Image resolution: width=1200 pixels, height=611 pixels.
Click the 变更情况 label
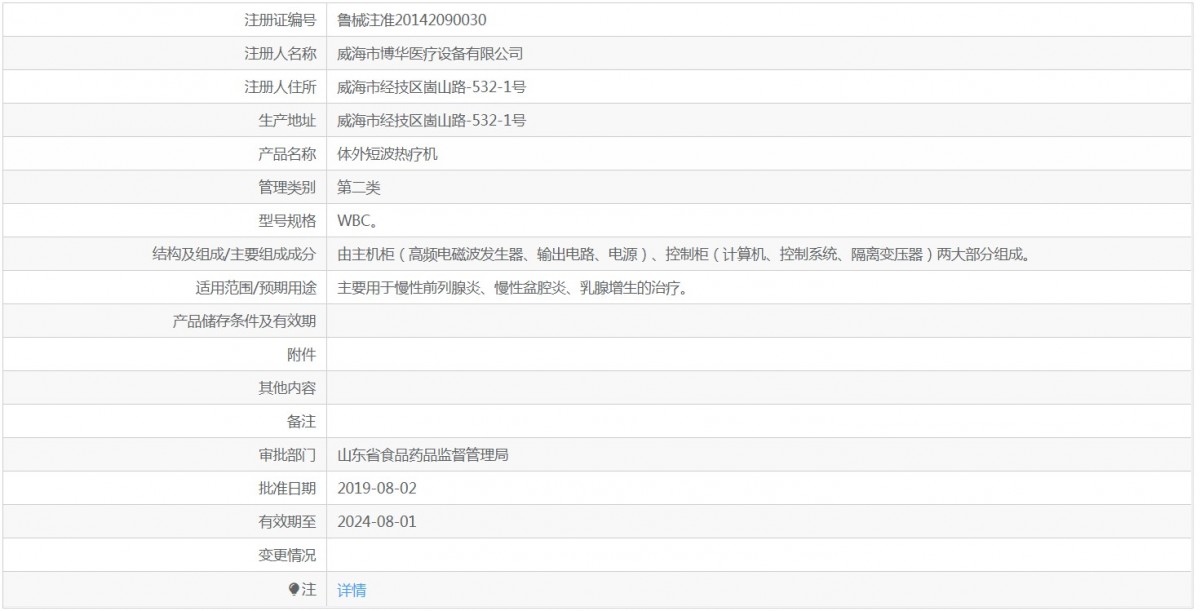pyautogui.click(x=287, y=555)
